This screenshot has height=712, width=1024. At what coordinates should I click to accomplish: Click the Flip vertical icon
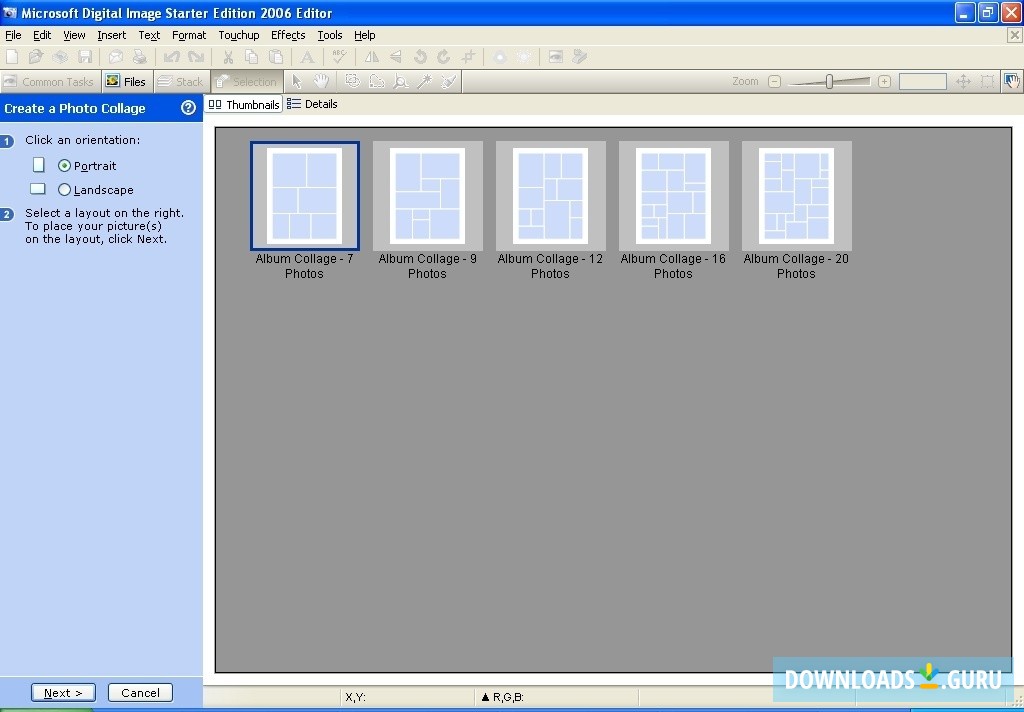[x=396, y=57]
